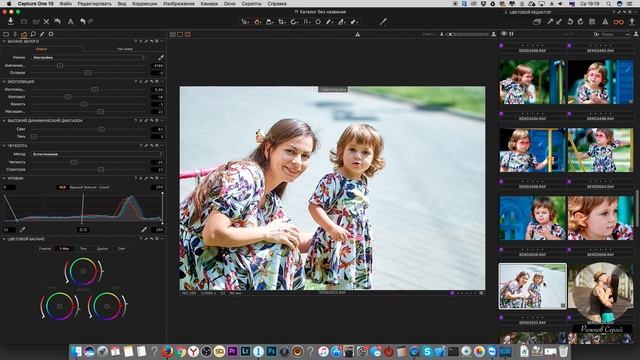
Task: Select the Keystone tool in cursor tools
Action: point(307,22)
